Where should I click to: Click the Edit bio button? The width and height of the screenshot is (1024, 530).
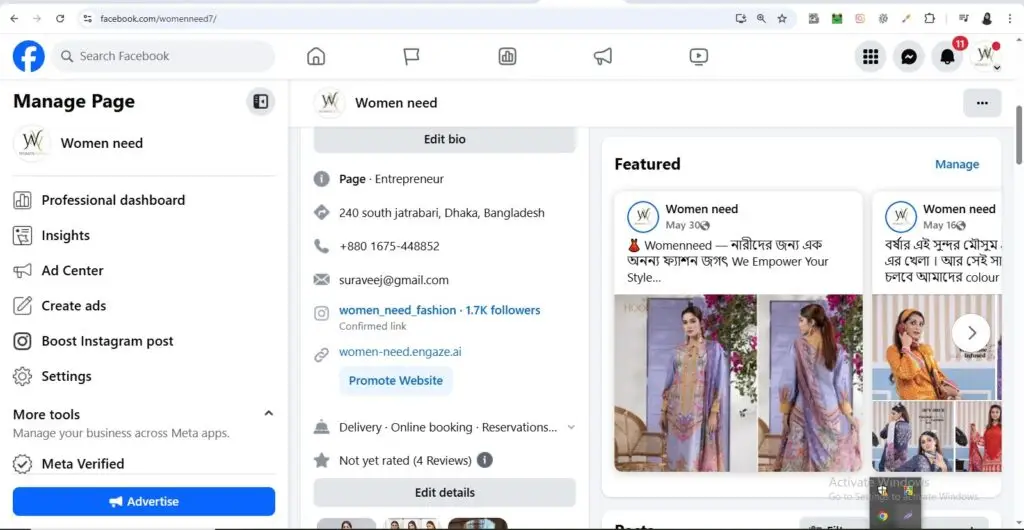pyautogui.click(x=445, y=140)
